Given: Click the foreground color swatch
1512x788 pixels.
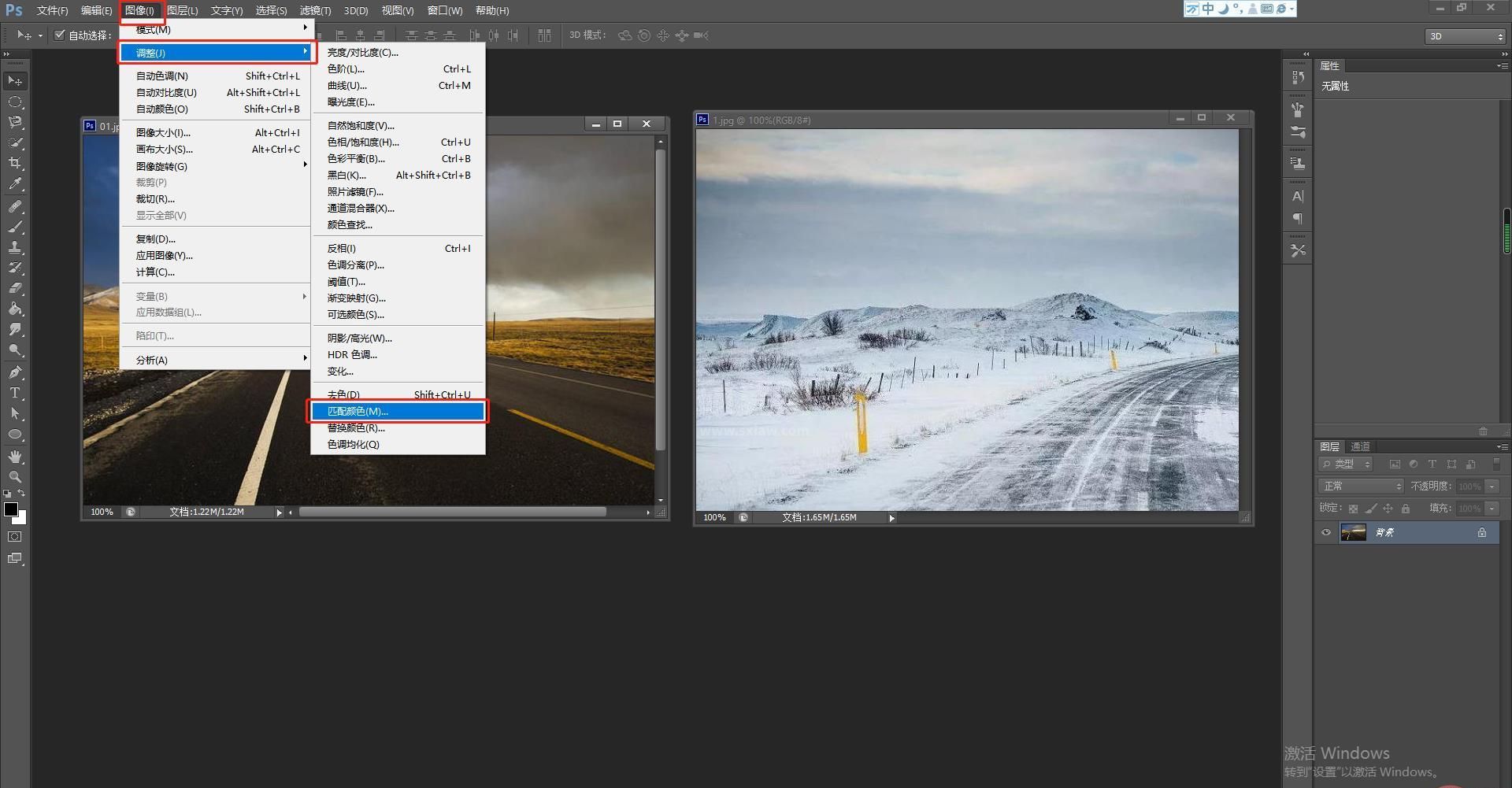Looking at the screenshot, I should [x=10, y=509].
